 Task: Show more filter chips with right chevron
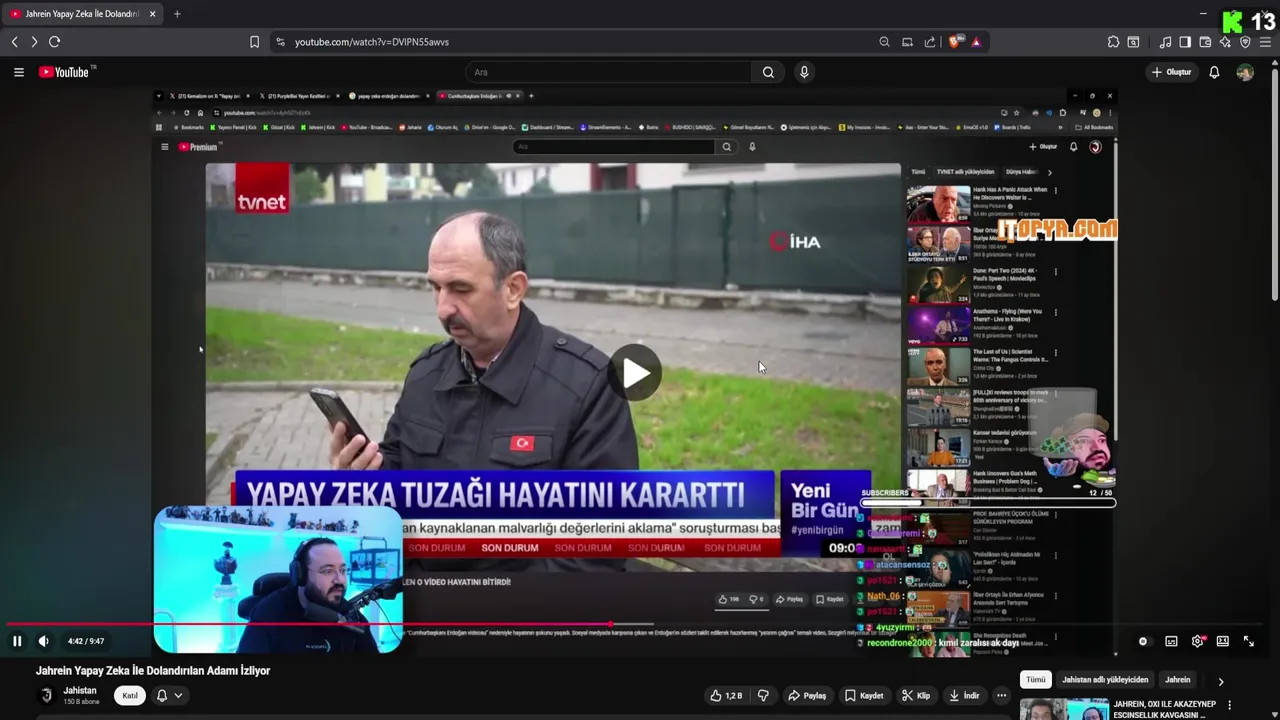click(x=1220, y=681)
